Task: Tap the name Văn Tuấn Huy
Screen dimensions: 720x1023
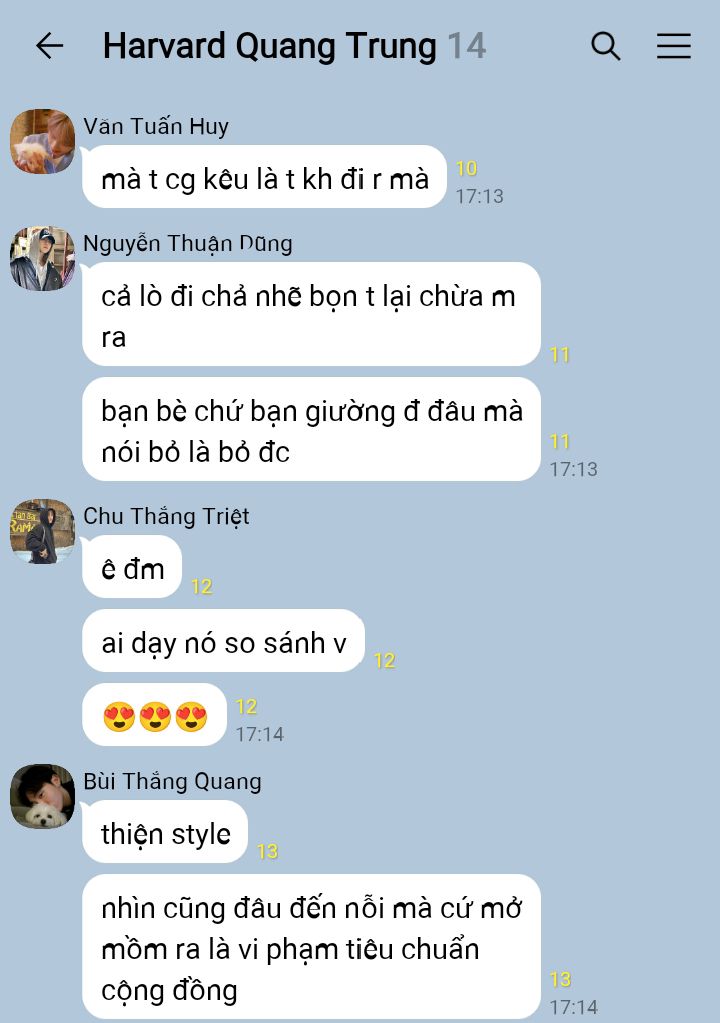Action: 156,126
